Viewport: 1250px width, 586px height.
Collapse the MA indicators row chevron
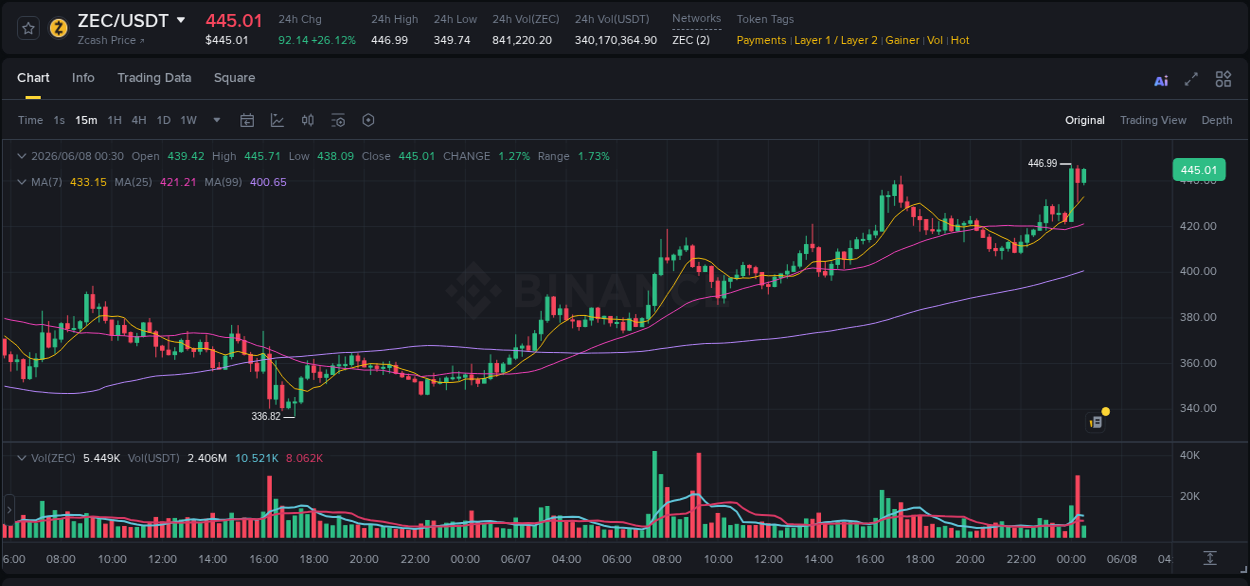coord(21,182)
